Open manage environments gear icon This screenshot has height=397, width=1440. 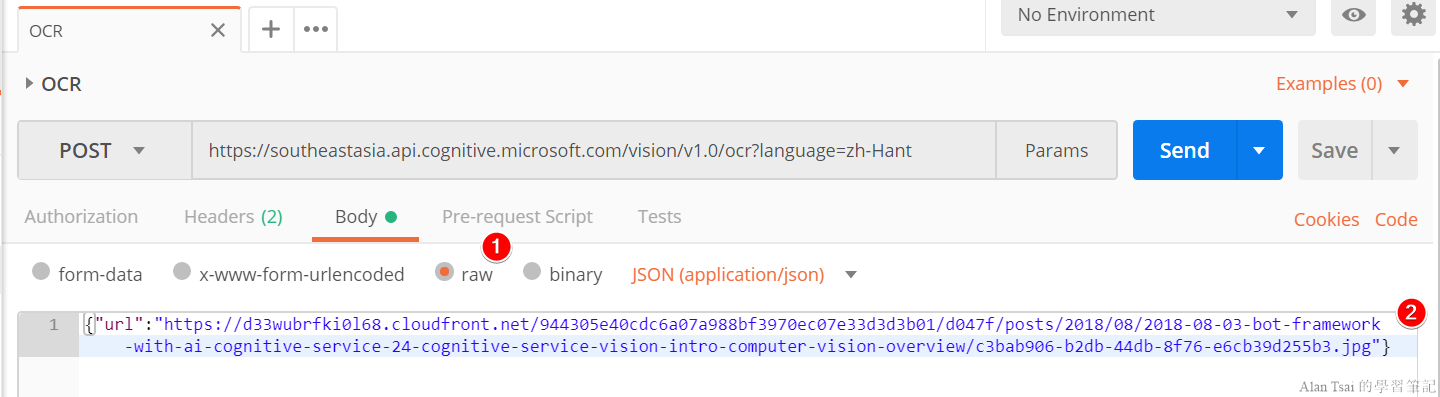[x=1413, y=15]
